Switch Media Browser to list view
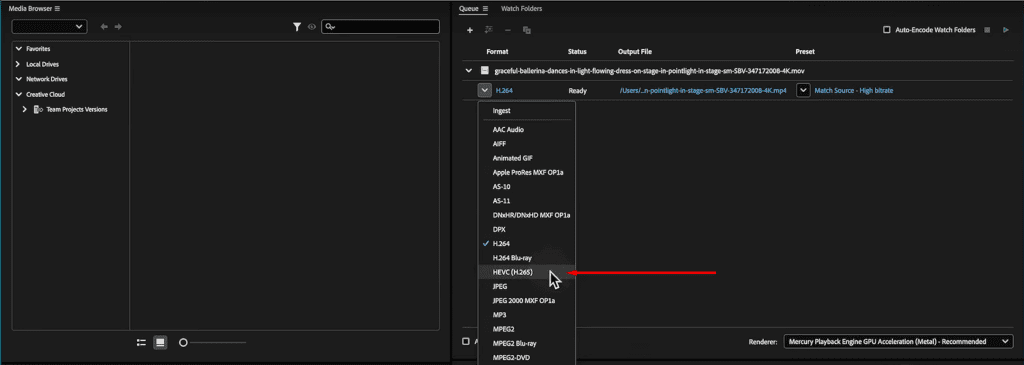Screen dimensions: 1024x365 141,342
